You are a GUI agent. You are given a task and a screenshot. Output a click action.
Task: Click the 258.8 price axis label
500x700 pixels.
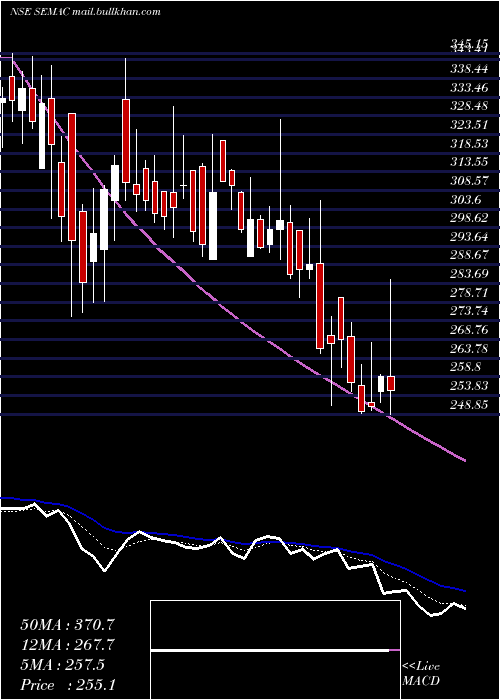[466, 367]
